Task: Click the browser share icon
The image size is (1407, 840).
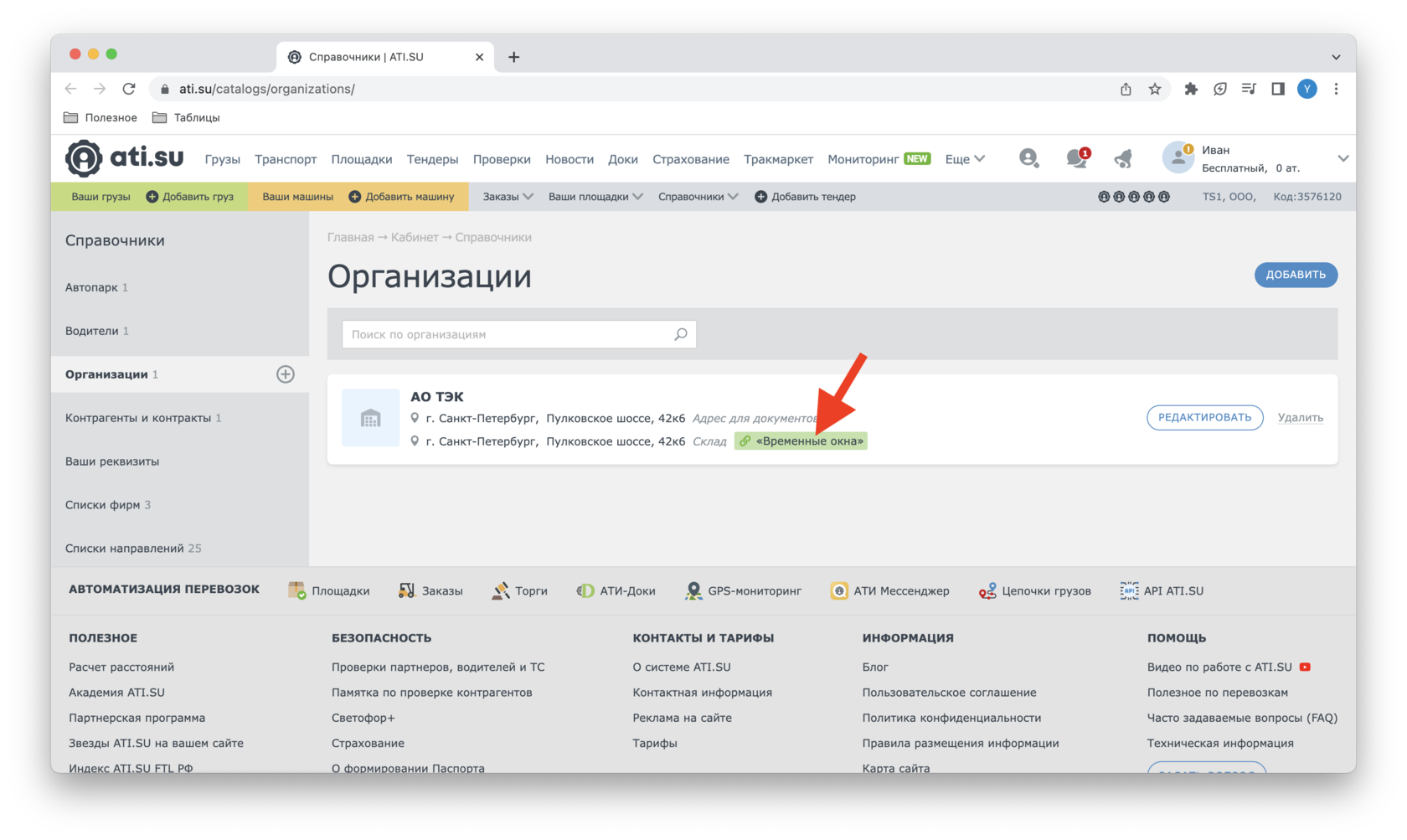Action: tap(1126, 89)
